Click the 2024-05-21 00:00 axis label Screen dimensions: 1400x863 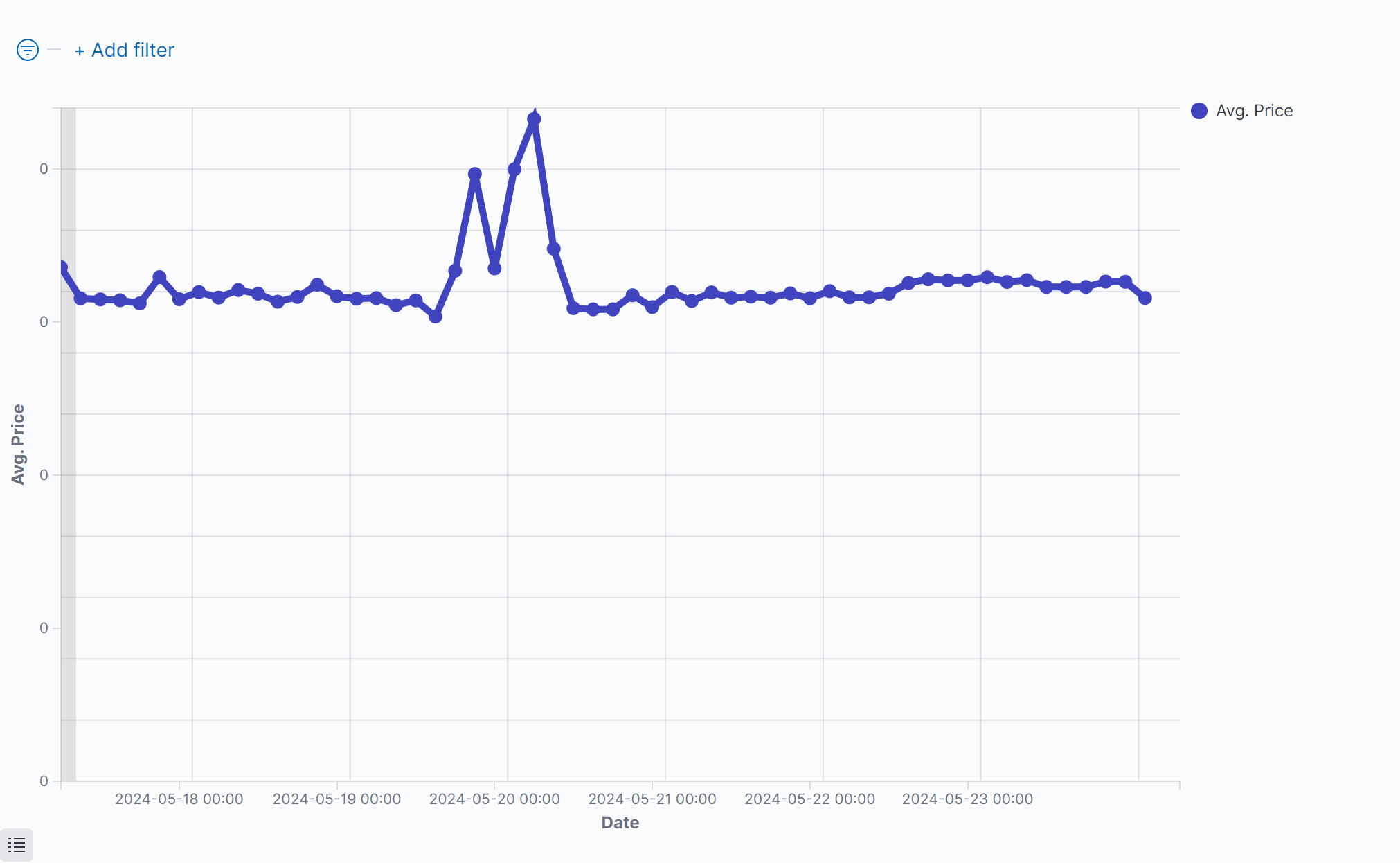point(652,799)
